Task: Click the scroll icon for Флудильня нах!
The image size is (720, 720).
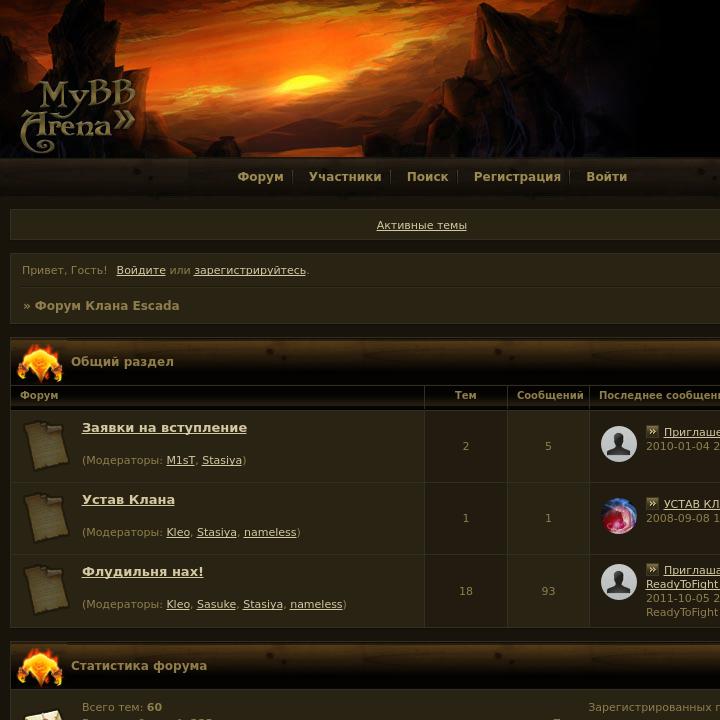Action: (x=46, y=590)
